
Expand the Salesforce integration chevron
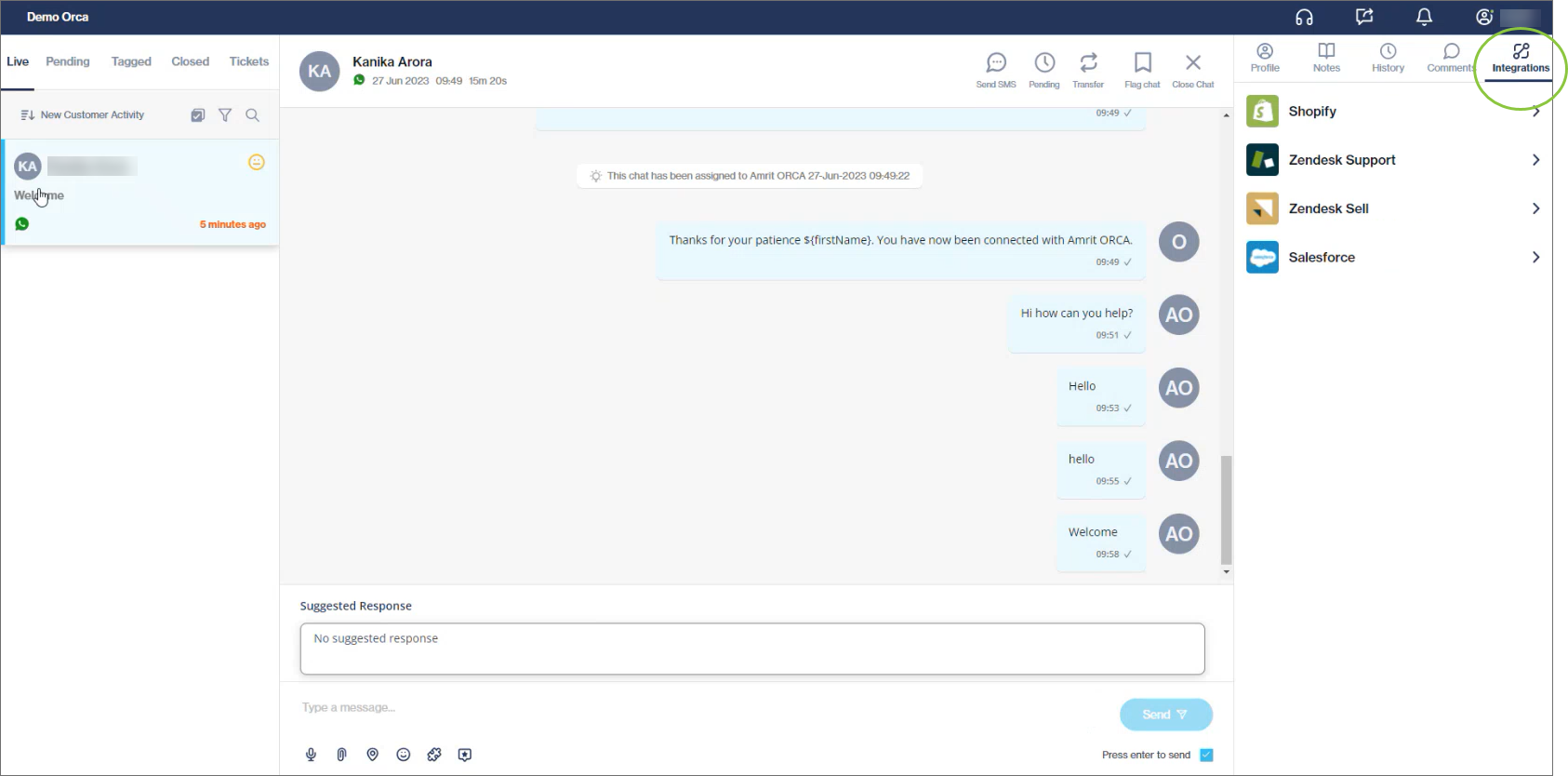(x=1535, y=257)
